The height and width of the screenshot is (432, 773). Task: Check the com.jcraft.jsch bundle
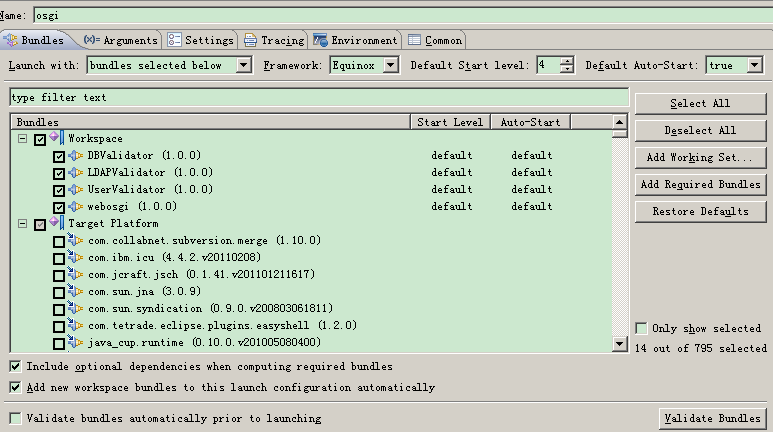(59, 275)
